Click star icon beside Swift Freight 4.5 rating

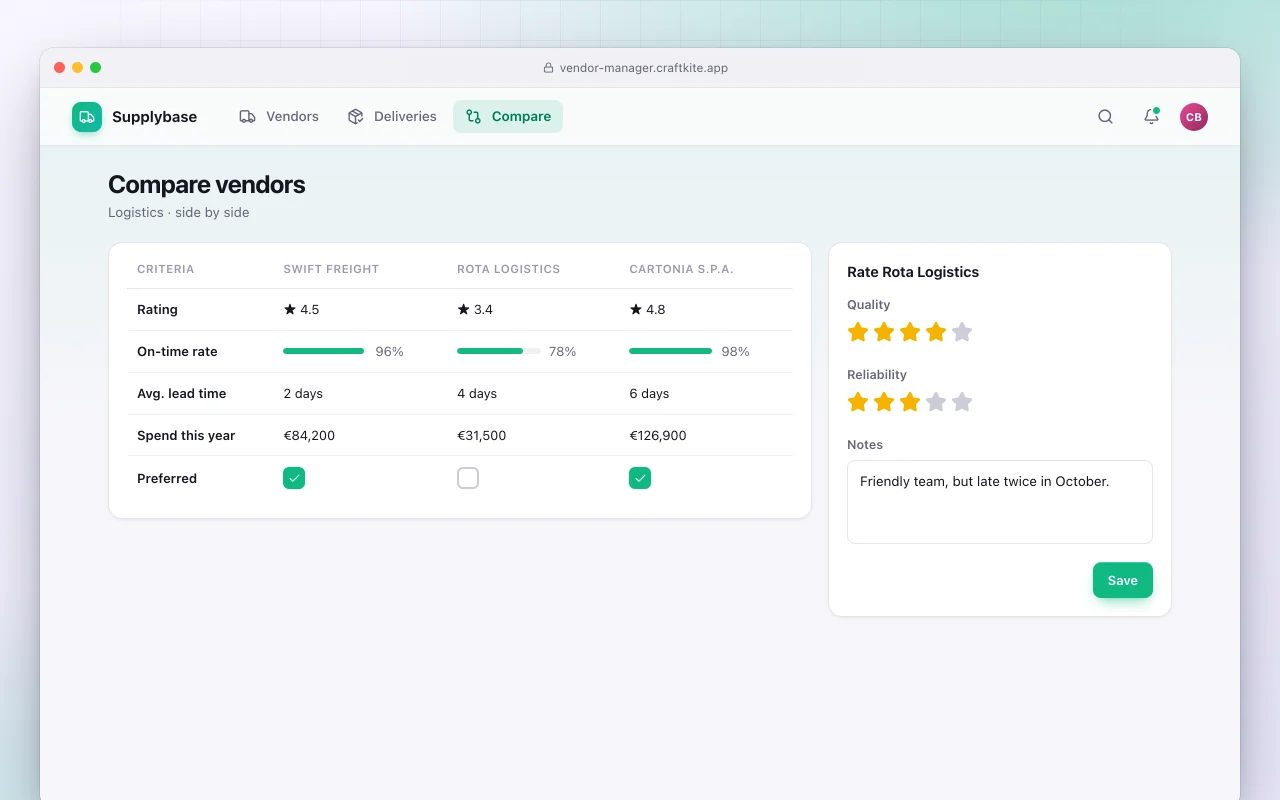point(290,310)
